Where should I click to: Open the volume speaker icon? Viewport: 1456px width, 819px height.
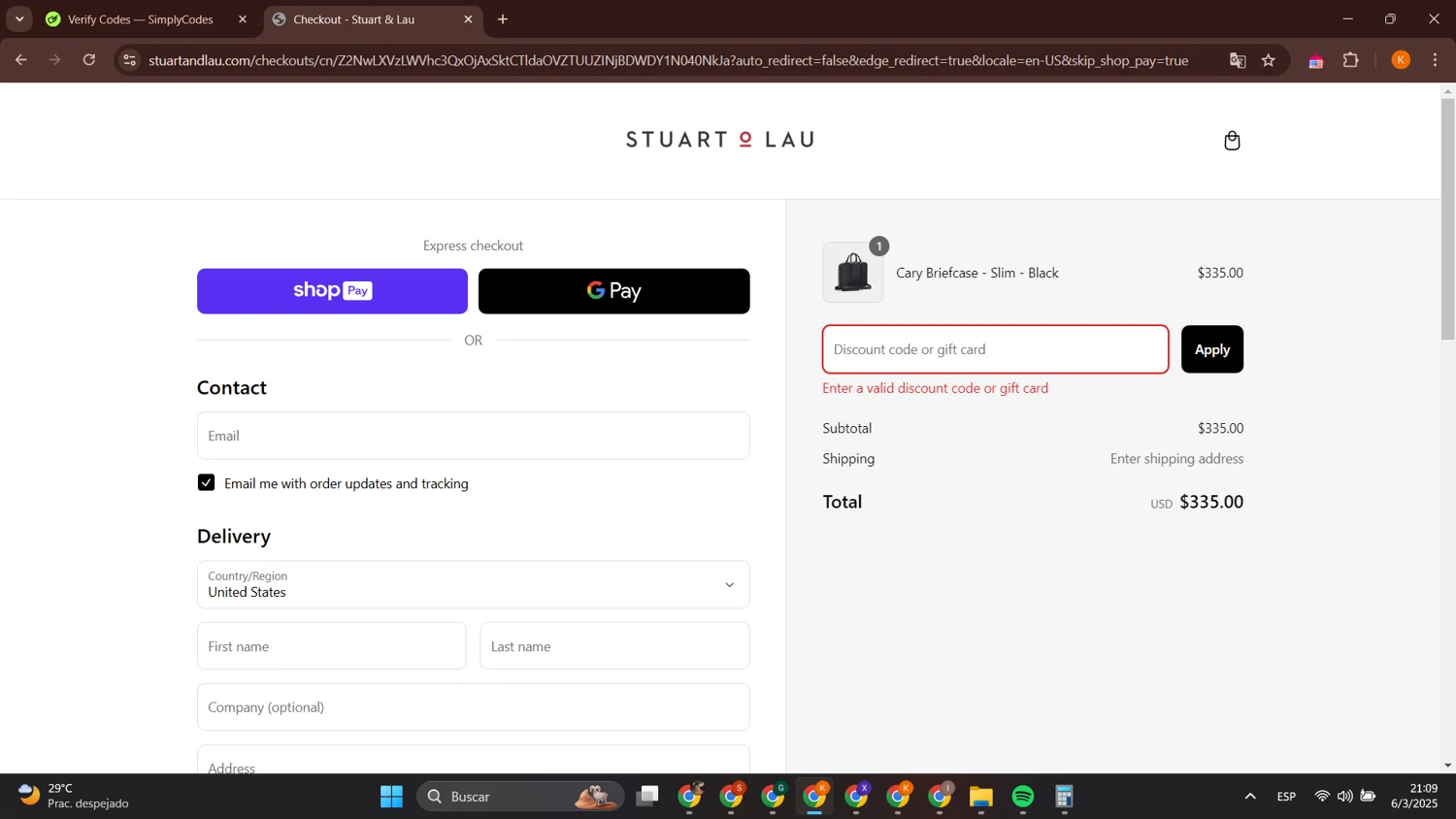click(x=1344, y=797)
